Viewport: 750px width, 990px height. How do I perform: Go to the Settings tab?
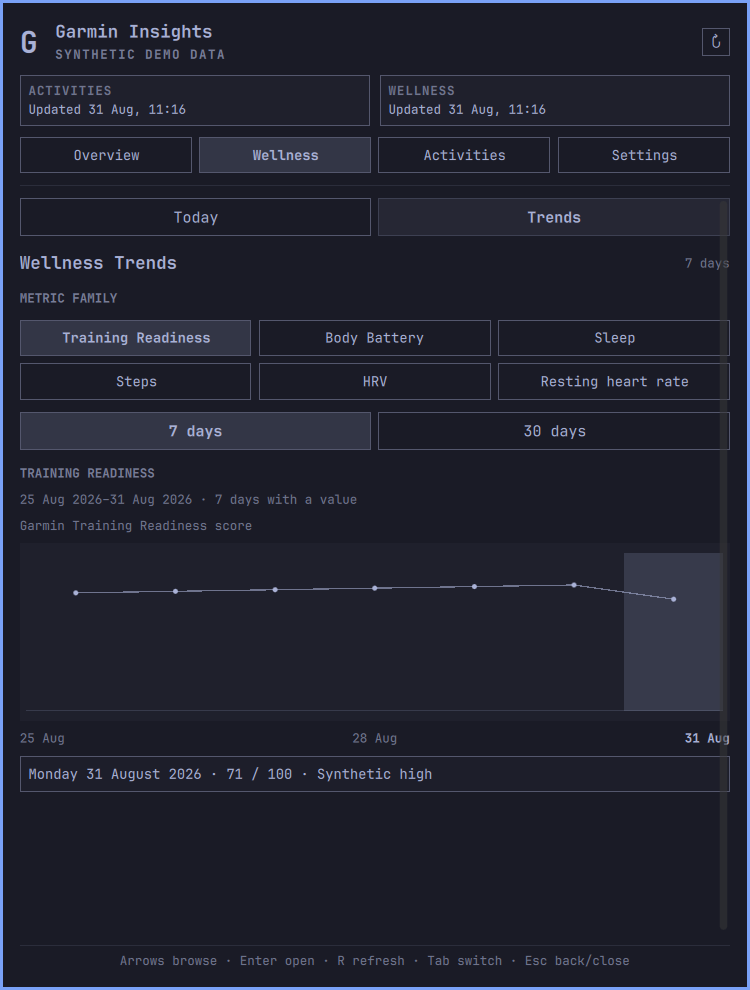(x=644, y=155)
